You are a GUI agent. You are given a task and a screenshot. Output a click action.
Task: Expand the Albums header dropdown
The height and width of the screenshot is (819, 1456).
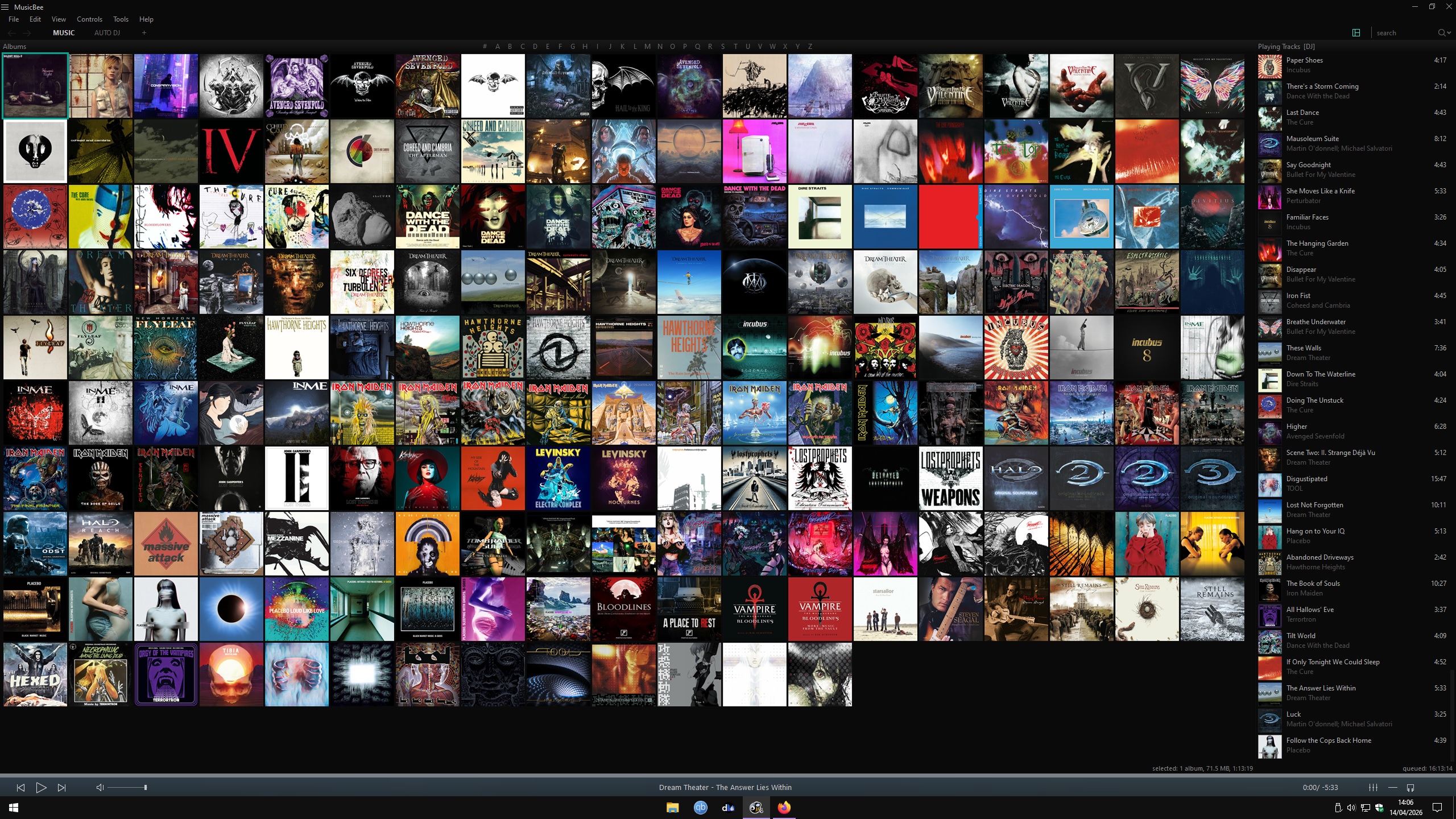click(15, 47)
